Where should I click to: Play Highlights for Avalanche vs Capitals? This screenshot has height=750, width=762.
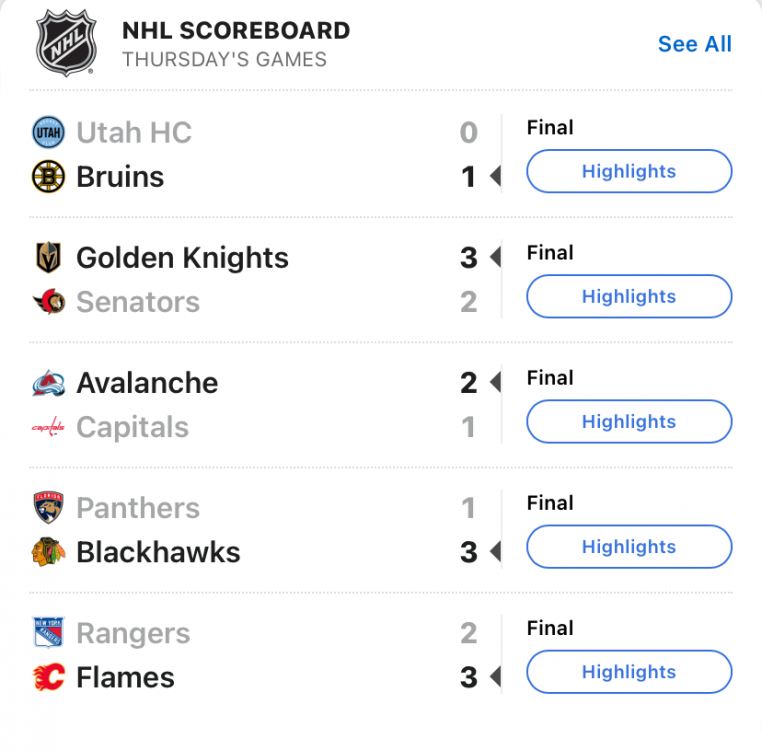(x=629, y=421)
